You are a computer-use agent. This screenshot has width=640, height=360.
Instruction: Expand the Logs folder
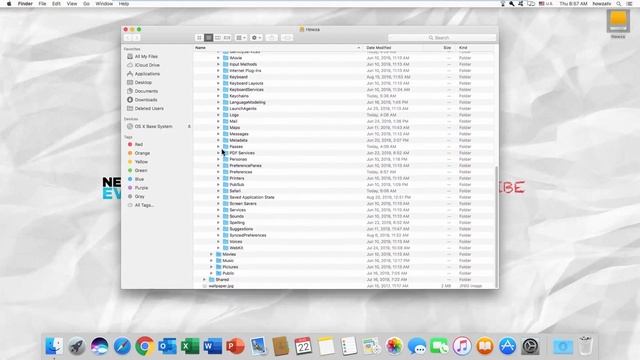[218, 115]
